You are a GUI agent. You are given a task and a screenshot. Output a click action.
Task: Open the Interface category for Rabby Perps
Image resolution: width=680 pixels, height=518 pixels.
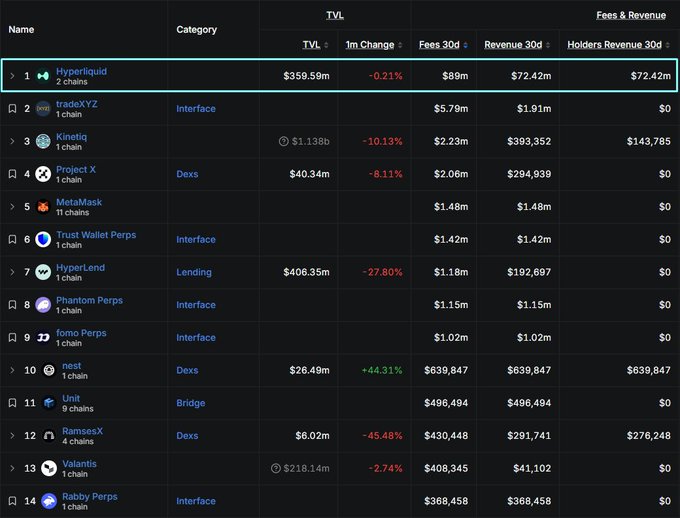(196, 501)
